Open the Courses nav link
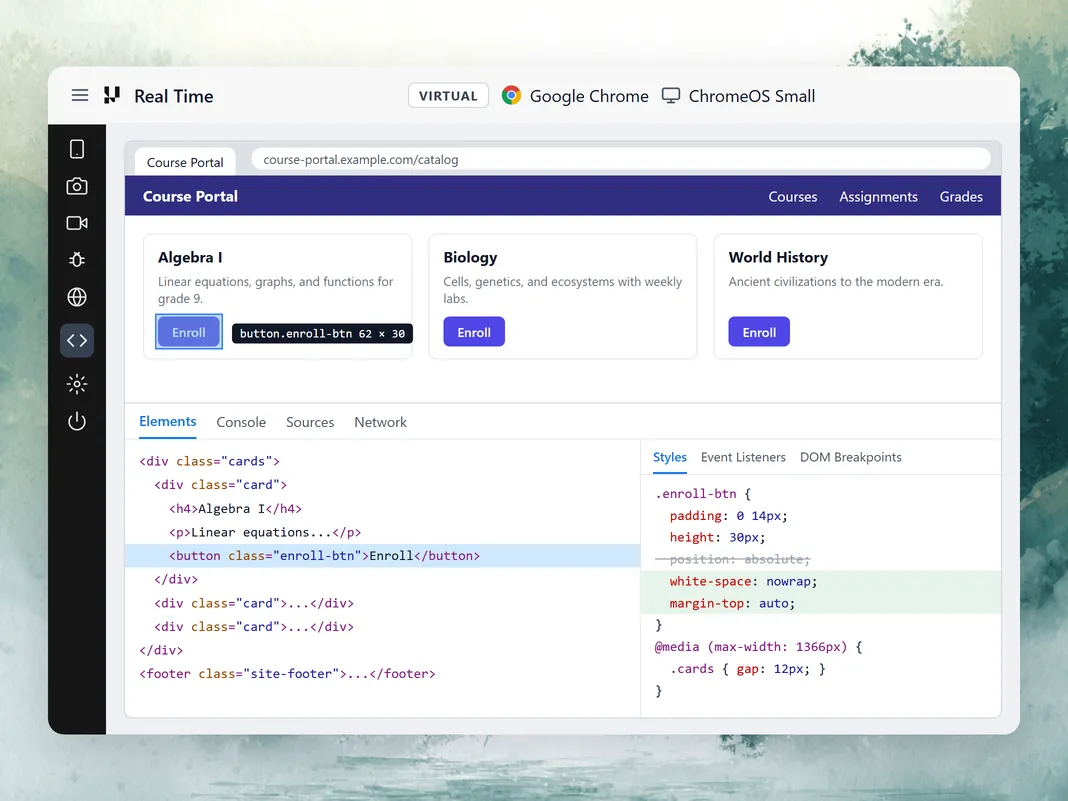This screenshot has height=801, width=1068. pyautogui.click(x=793, y=197)
